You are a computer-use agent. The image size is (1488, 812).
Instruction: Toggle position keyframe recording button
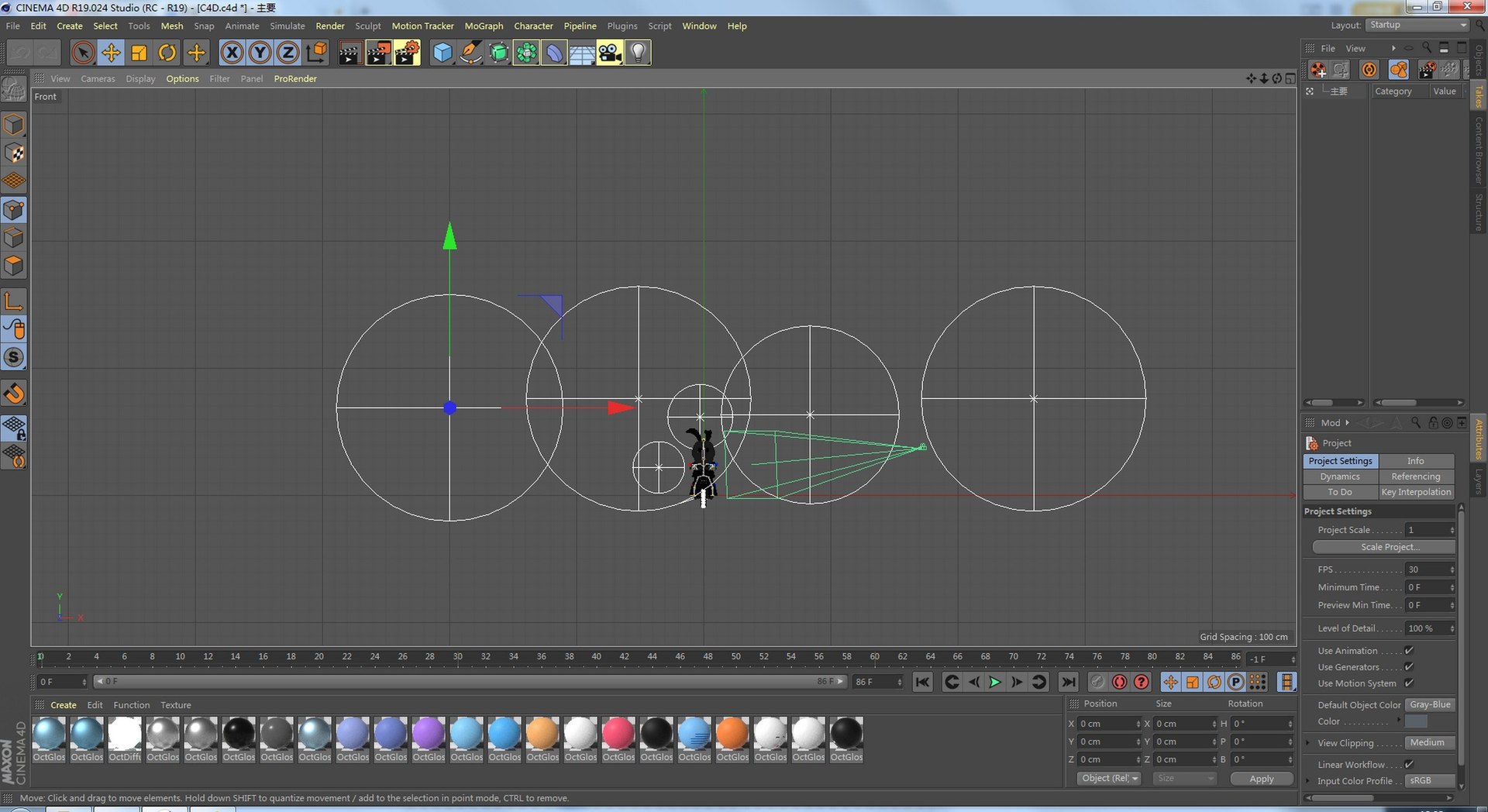tap(1171, 682)
